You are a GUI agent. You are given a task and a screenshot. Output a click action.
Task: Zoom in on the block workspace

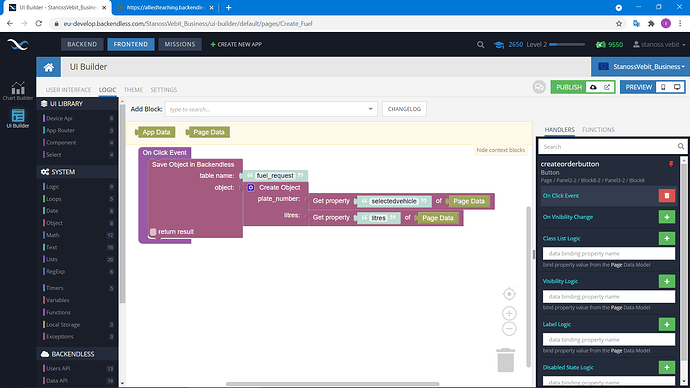pos(509,313)
